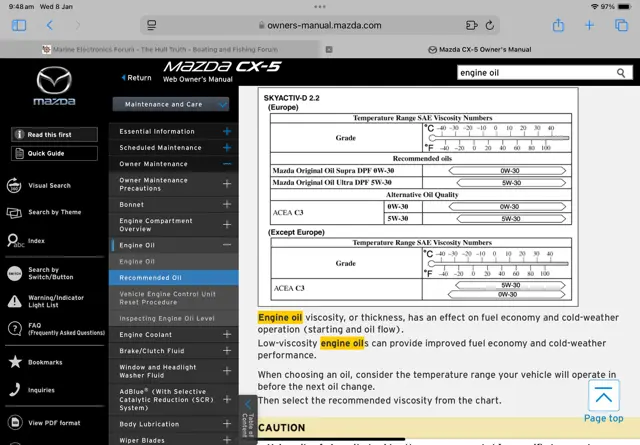Image resolution: width=640 pixels, height=445 pixels.
Task: Switch to the Hull Truth forum tab
Action: tap(160, 49)
